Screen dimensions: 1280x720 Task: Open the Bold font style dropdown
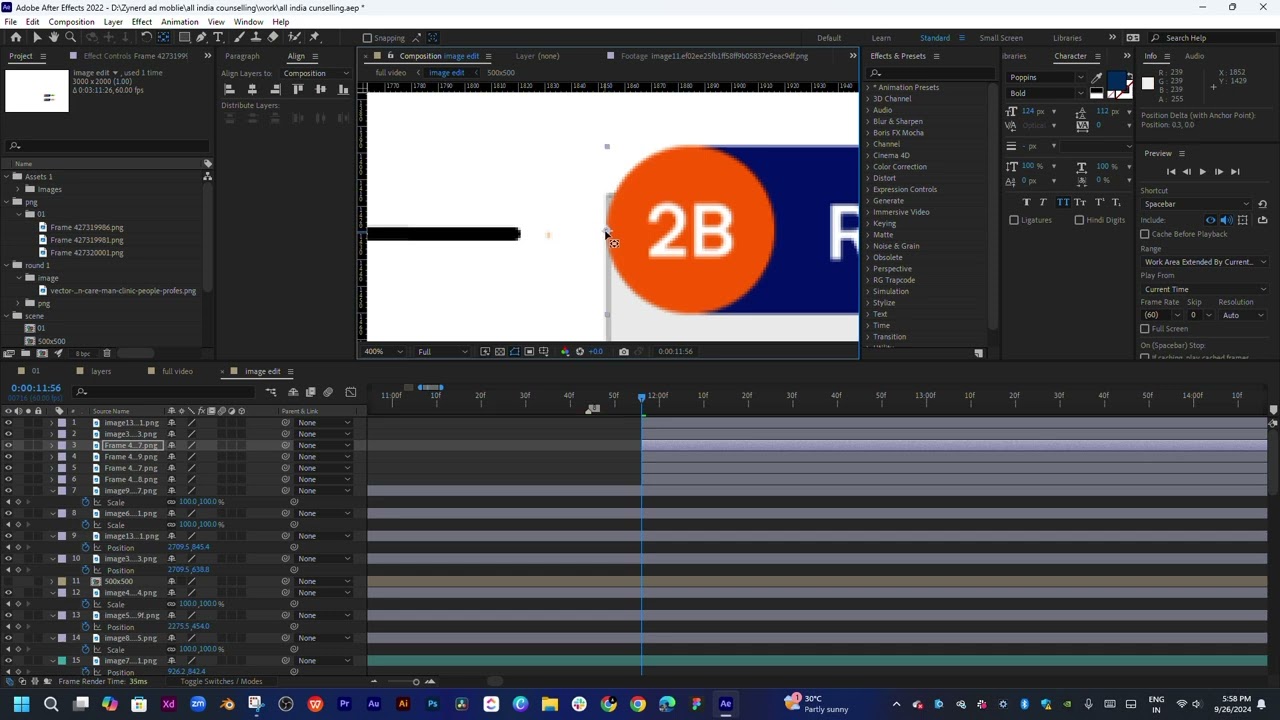(1047, 93)
